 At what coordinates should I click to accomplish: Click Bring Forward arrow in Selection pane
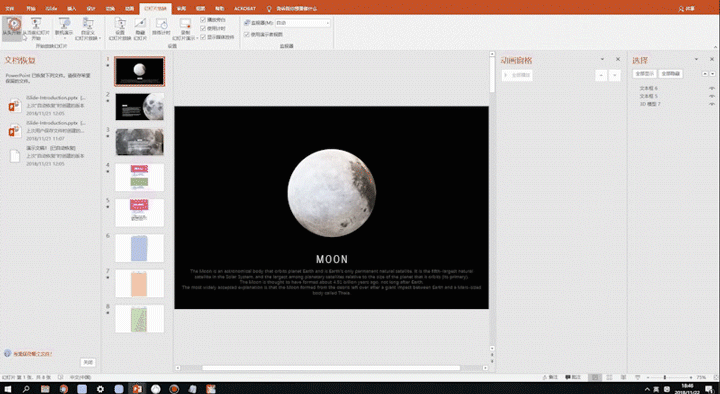705,73
